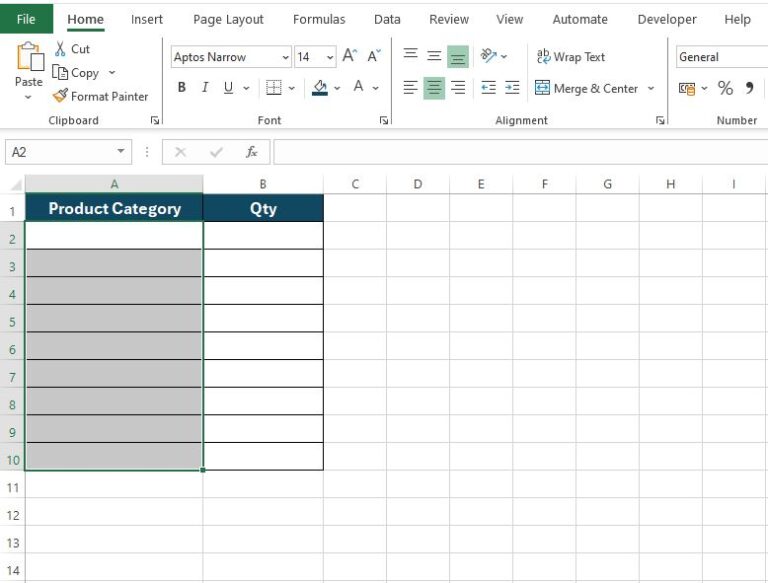Click the green File button

(26, 19)
